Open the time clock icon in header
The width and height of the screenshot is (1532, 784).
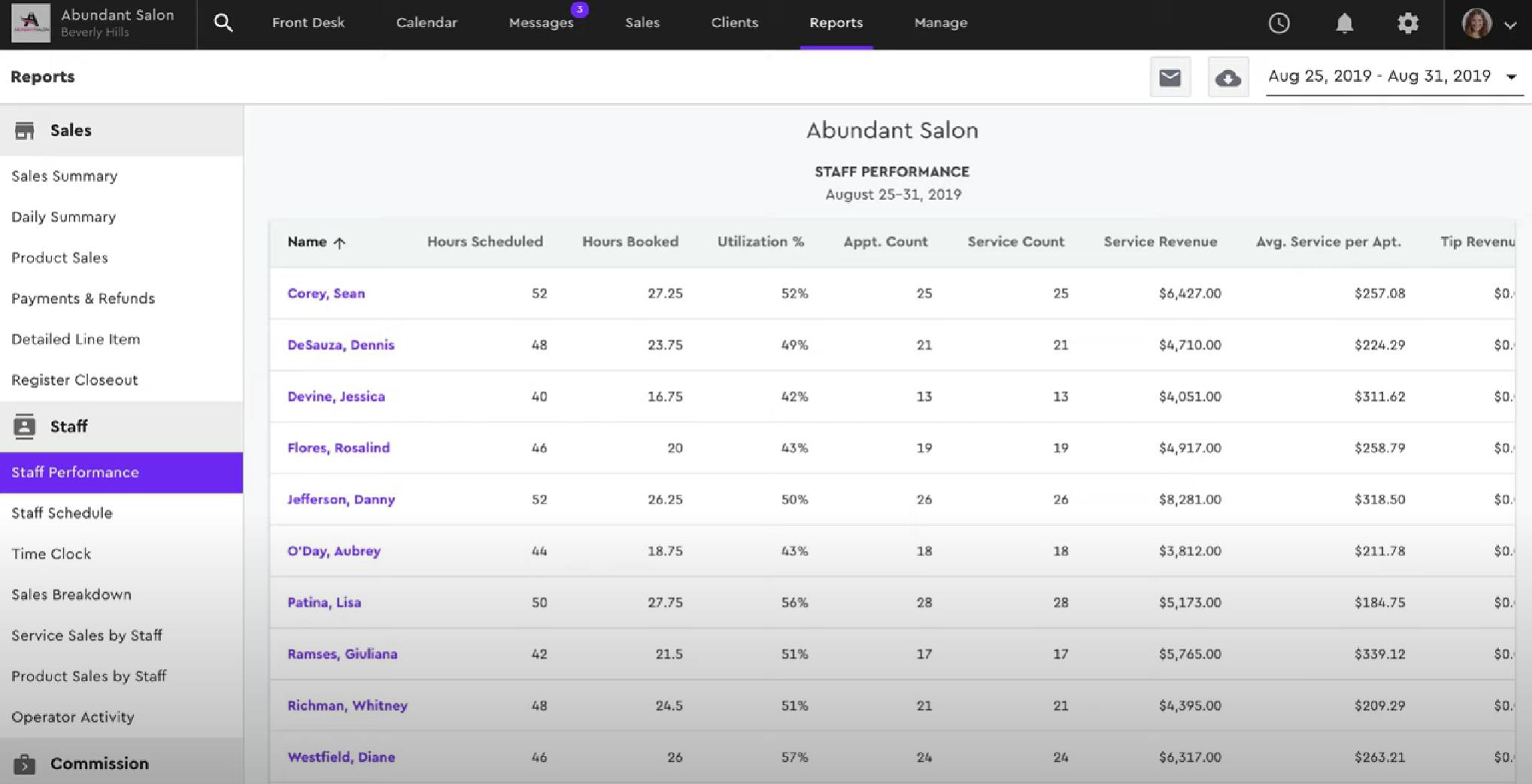(1279, 23)
